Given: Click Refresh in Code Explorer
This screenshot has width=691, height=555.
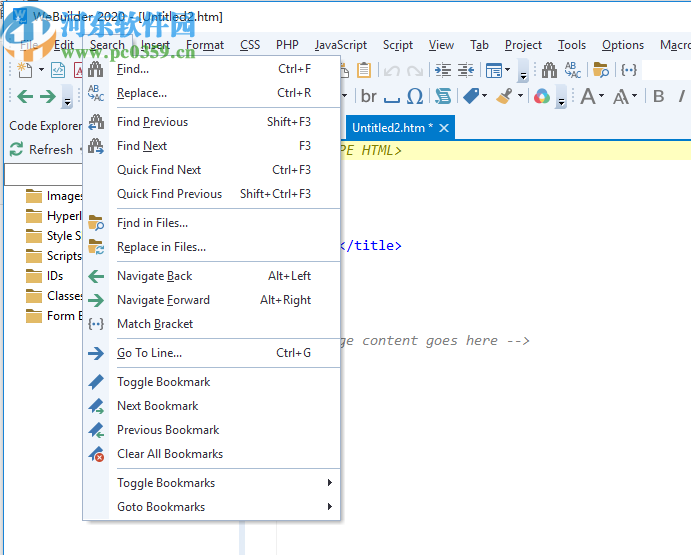Looking at the screenshot, I should 41,149.
